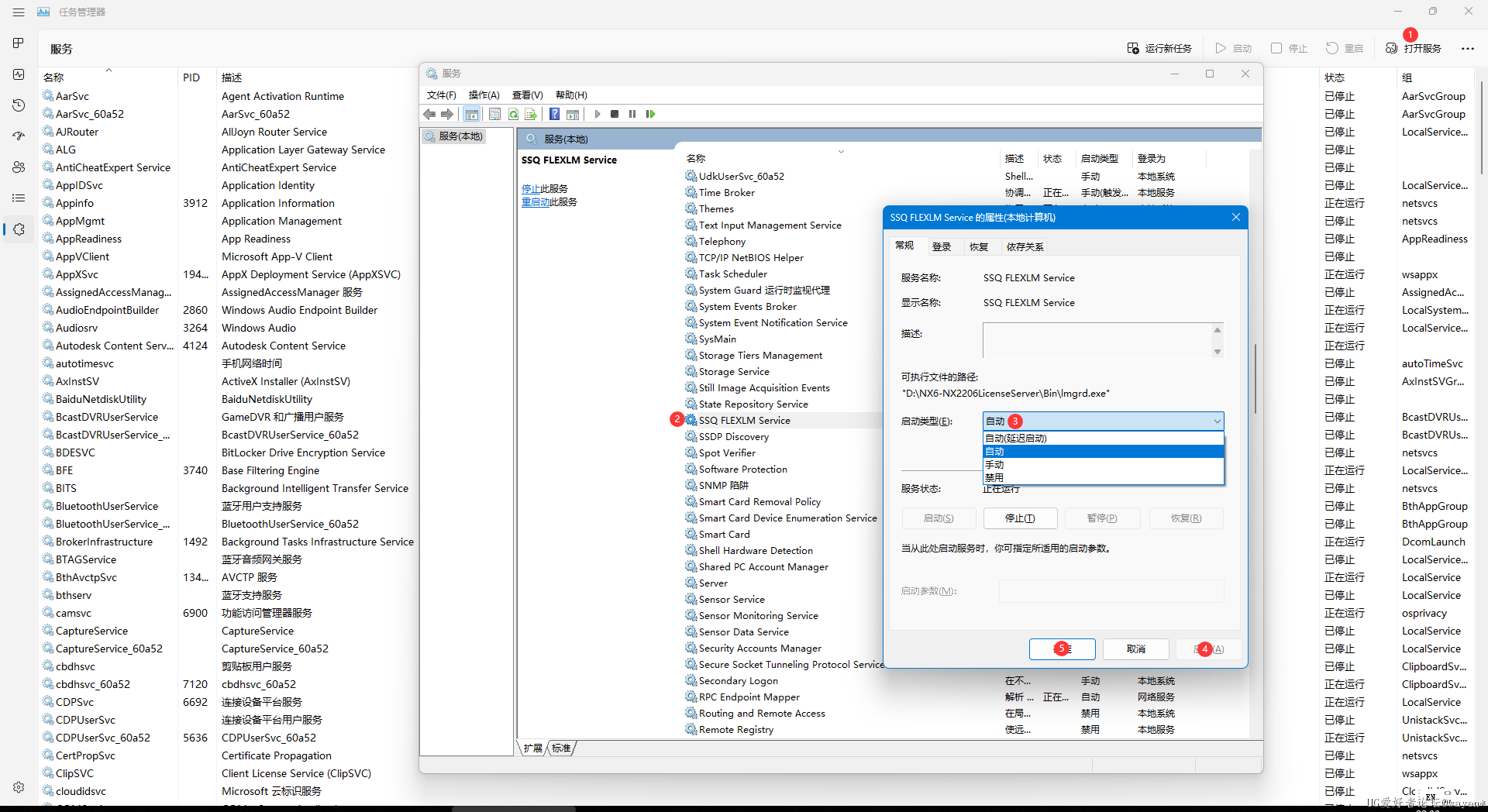The image size is (1488, 812).
Task: Click Back arrow in Services toolbar
Action: click(429, 114)
